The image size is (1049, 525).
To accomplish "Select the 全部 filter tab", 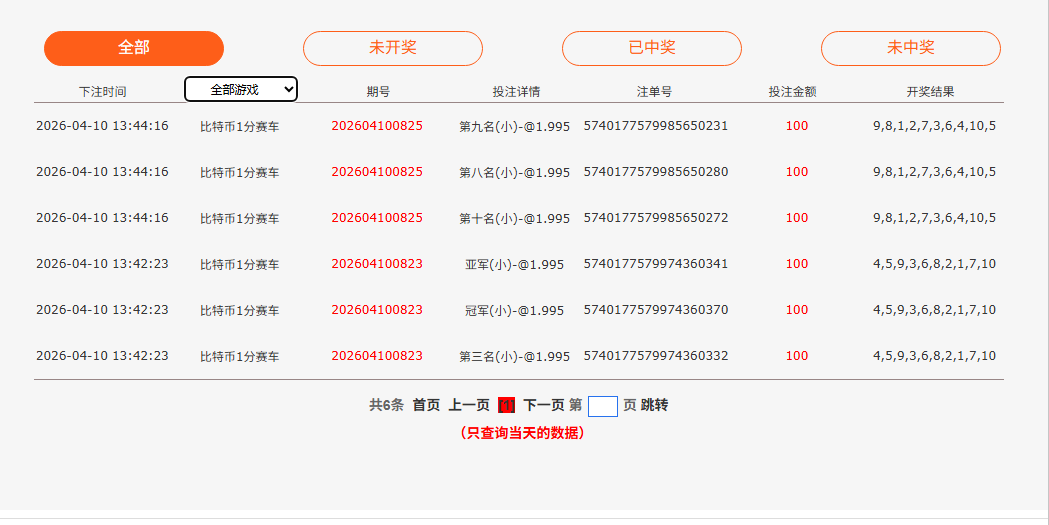I will coord(134,48).
